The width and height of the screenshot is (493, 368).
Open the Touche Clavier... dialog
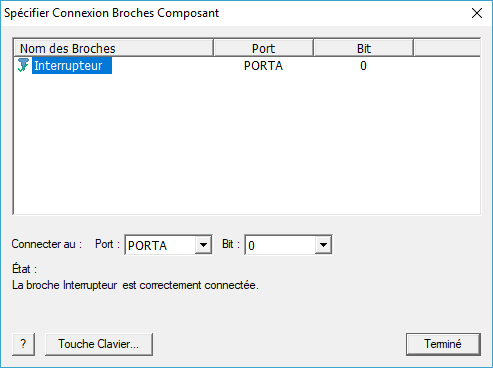[99, 344]
